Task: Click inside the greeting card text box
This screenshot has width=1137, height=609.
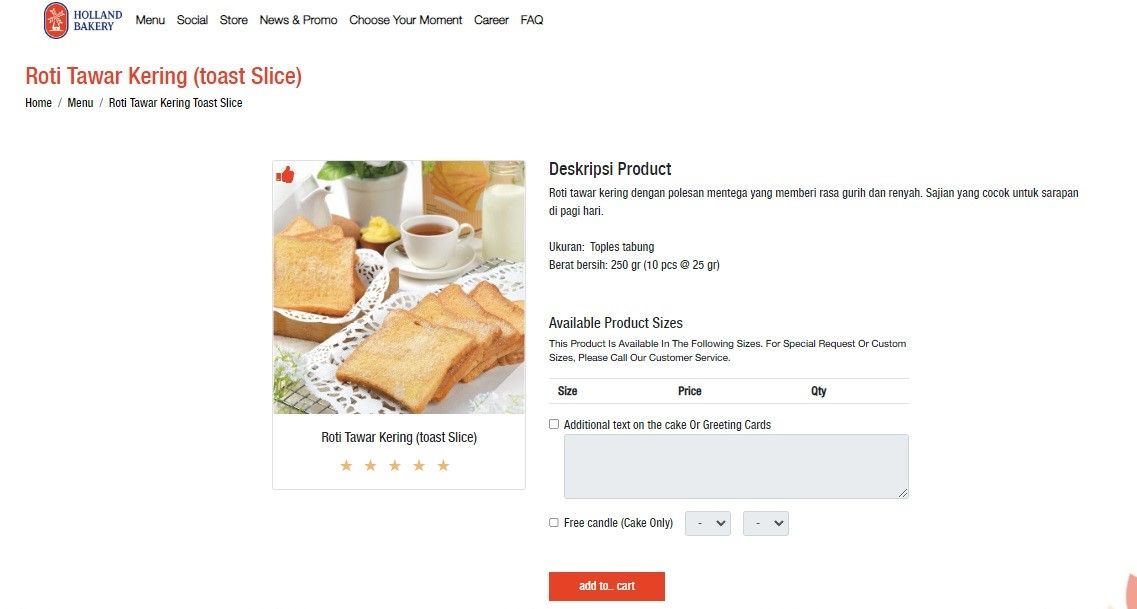Action: (x=735, y=465)
